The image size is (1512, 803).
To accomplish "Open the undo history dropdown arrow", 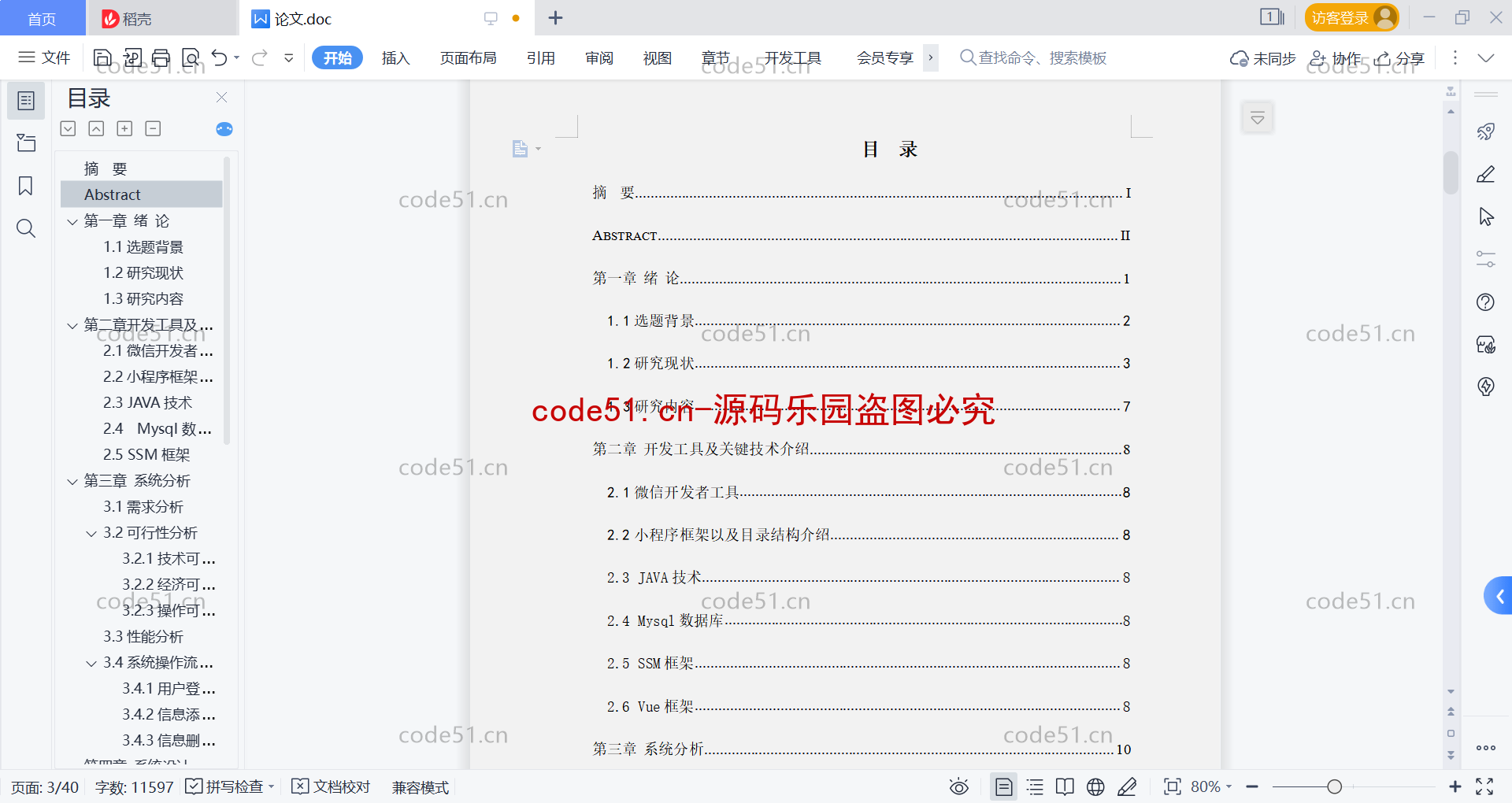I will [x=236, y=57].
